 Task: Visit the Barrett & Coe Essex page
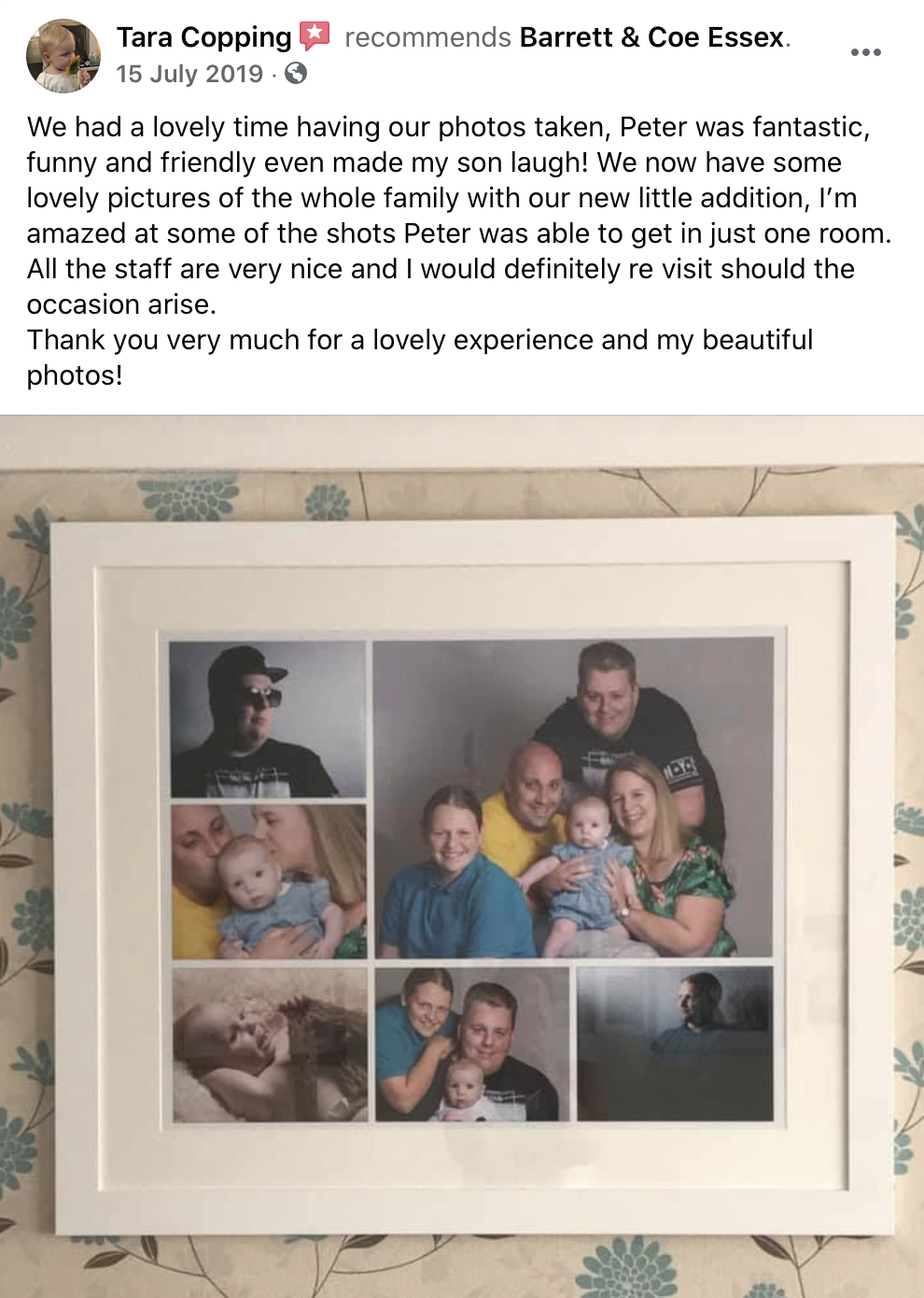[x=652, y=37]
